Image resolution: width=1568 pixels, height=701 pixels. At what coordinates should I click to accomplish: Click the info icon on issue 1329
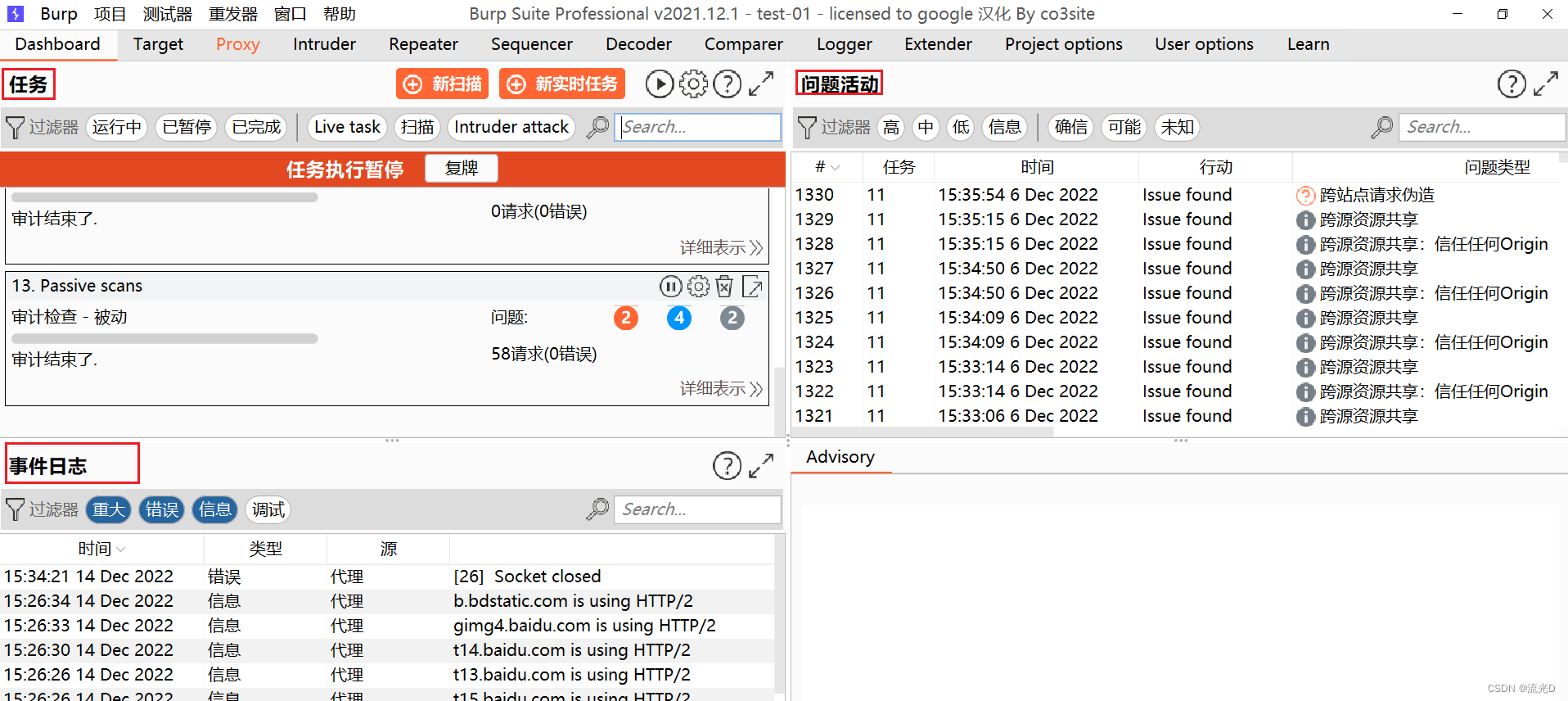coord(1305,219)
